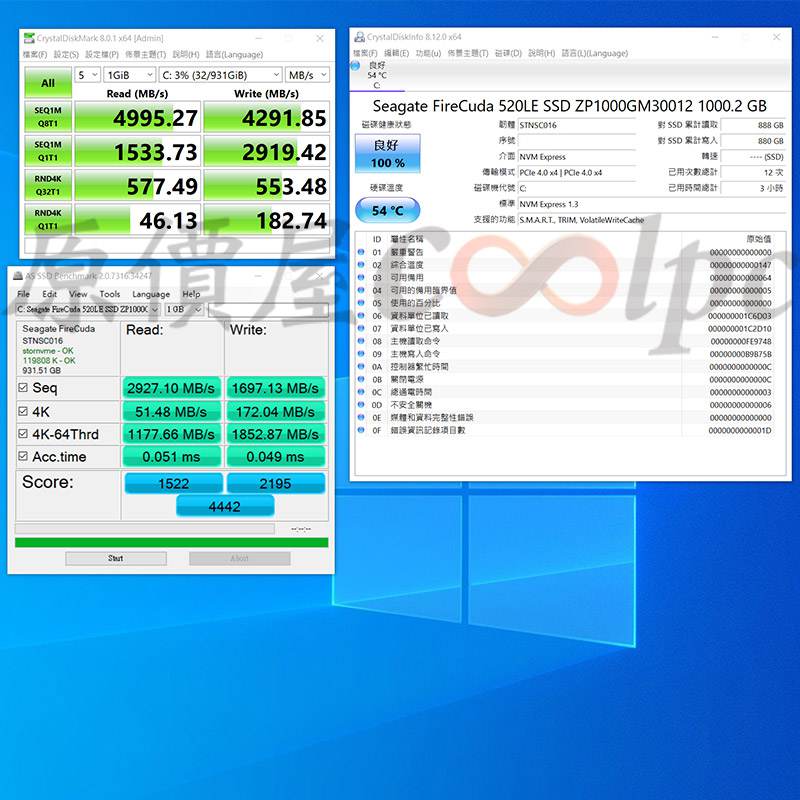Click the AS SSD Benchmark title bar icon
The width and height of the screenshot is (800, 800).
[18, 276]
